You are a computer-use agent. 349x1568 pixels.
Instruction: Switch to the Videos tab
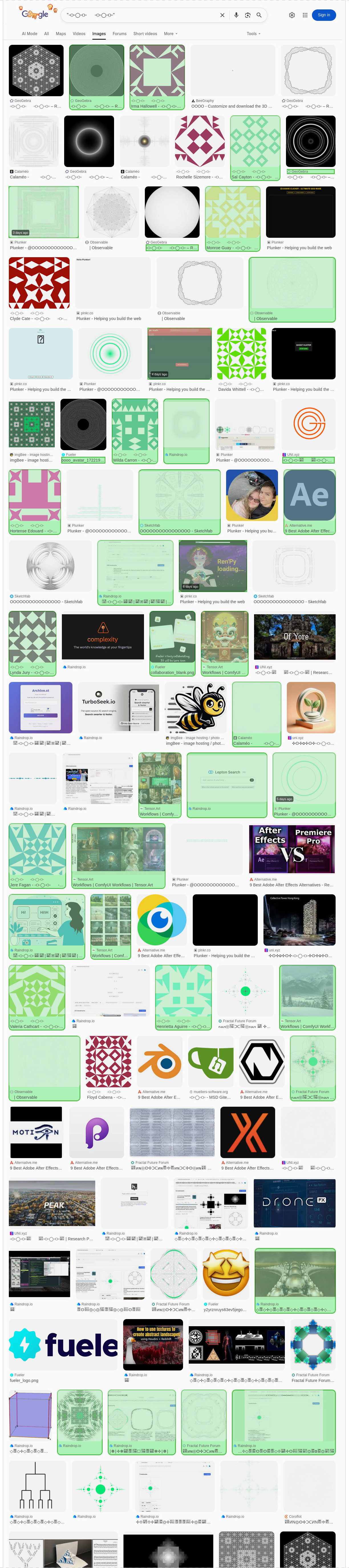click(79, 34)
